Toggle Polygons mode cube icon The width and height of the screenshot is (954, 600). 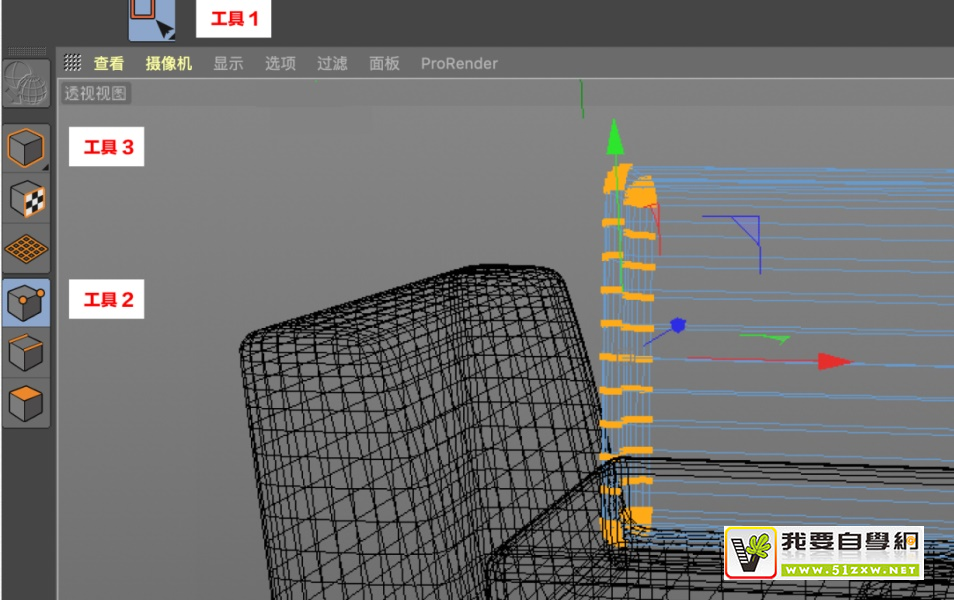[26, 404]
